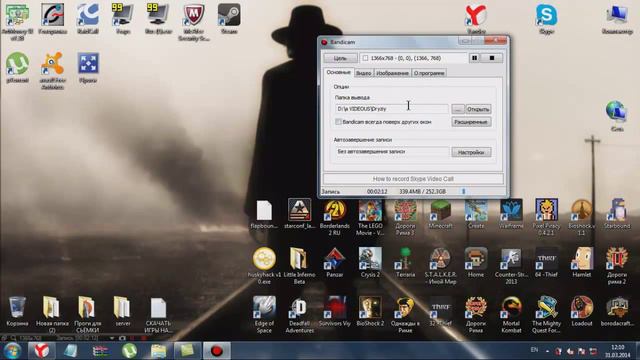
Task: Open the file explorer taskbar icon
Action: pyautogui.click(x=158, y=351)
